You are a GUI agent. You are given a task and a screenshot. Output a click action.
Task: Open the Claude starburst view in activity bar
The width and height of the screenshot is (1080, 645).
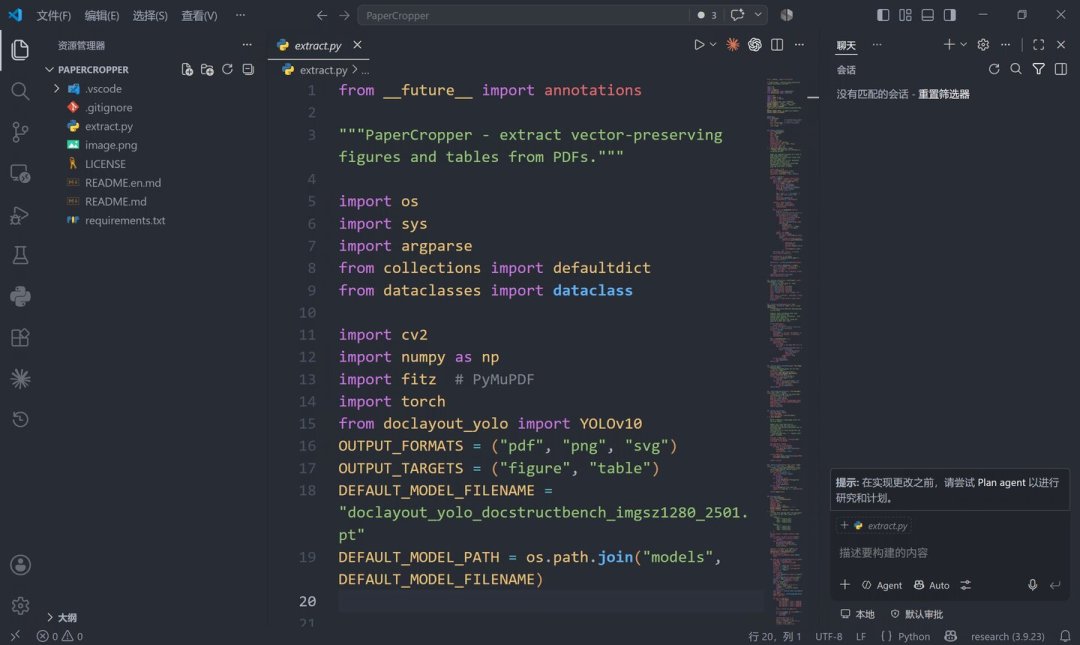tap(20, 378)
